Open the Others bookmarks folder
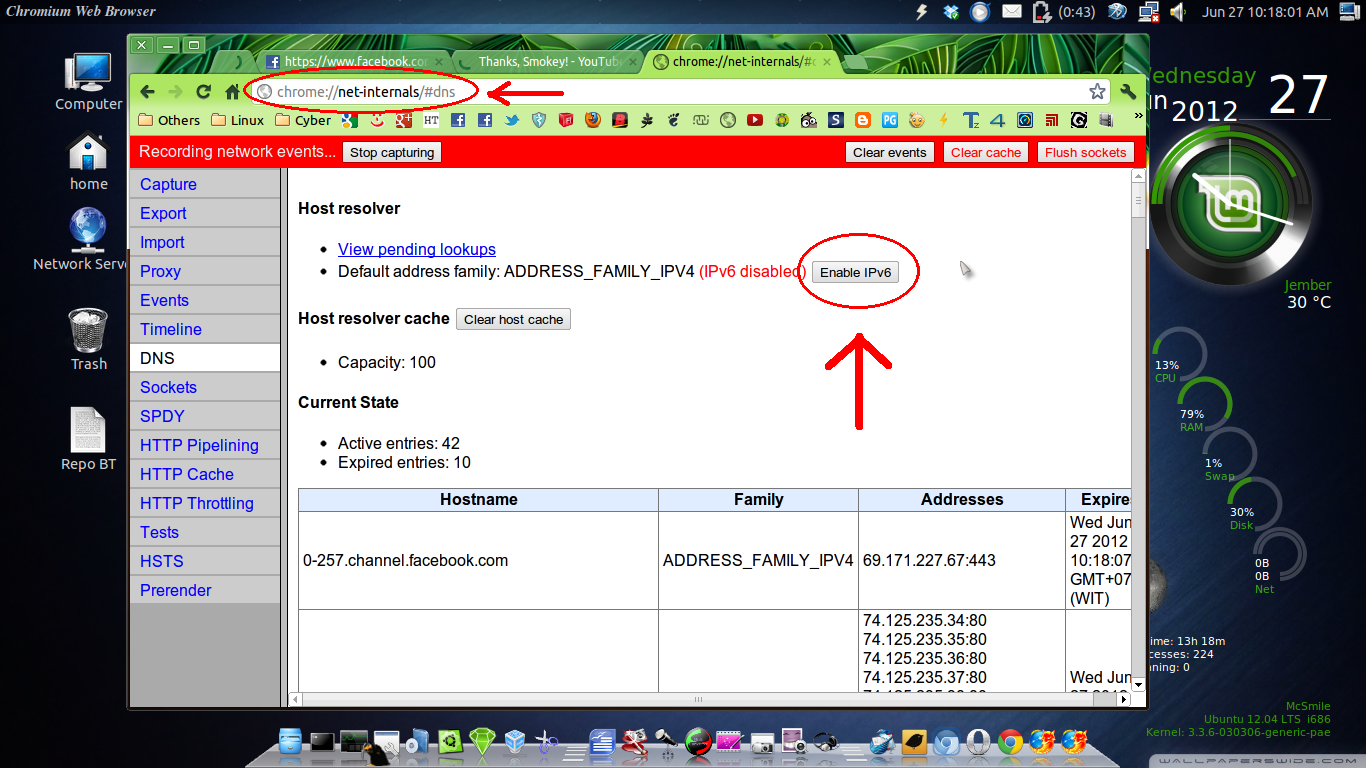 point(169,120)
